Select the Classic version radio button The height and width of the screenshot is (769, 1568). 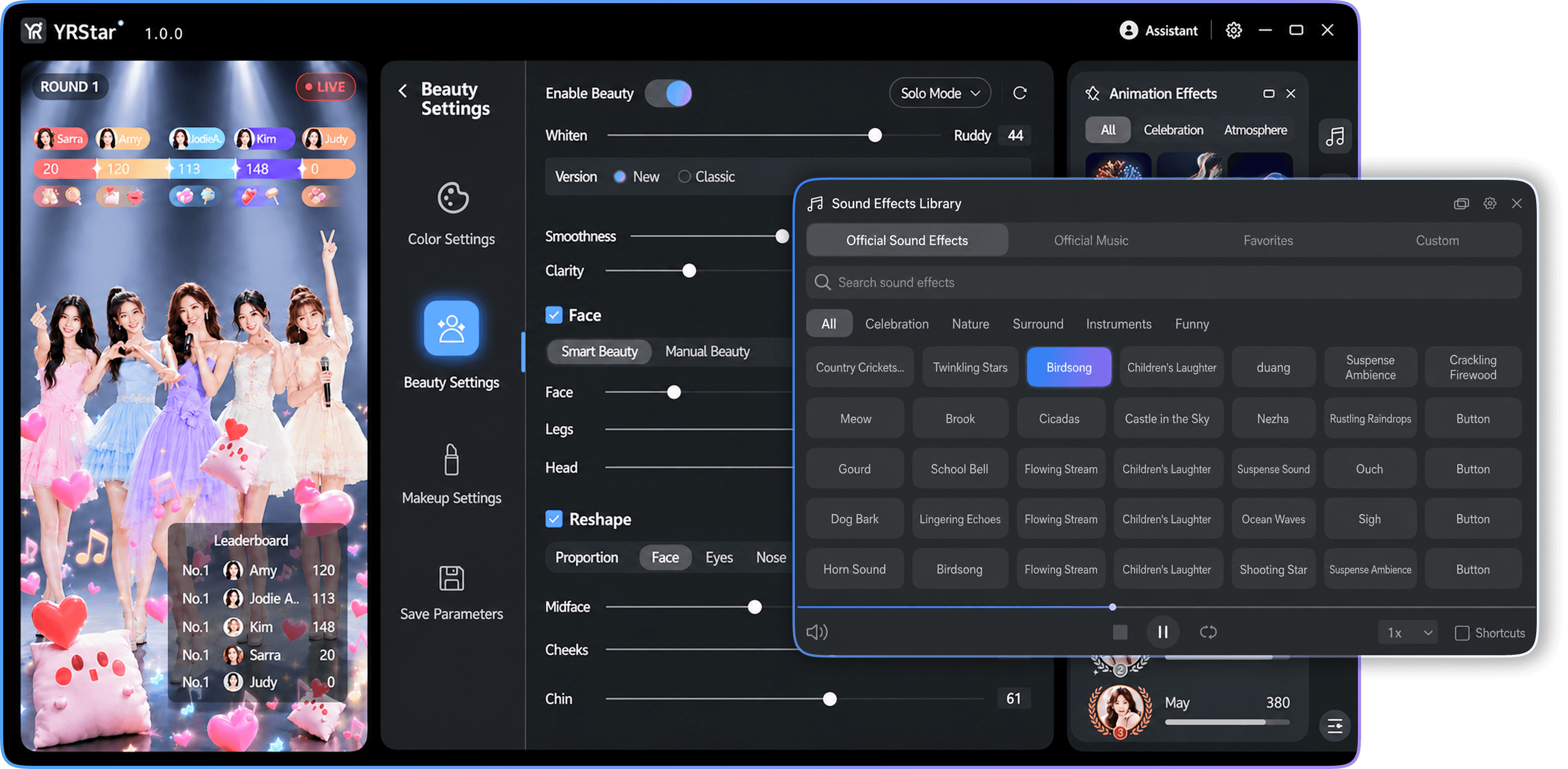pos(684,177)
